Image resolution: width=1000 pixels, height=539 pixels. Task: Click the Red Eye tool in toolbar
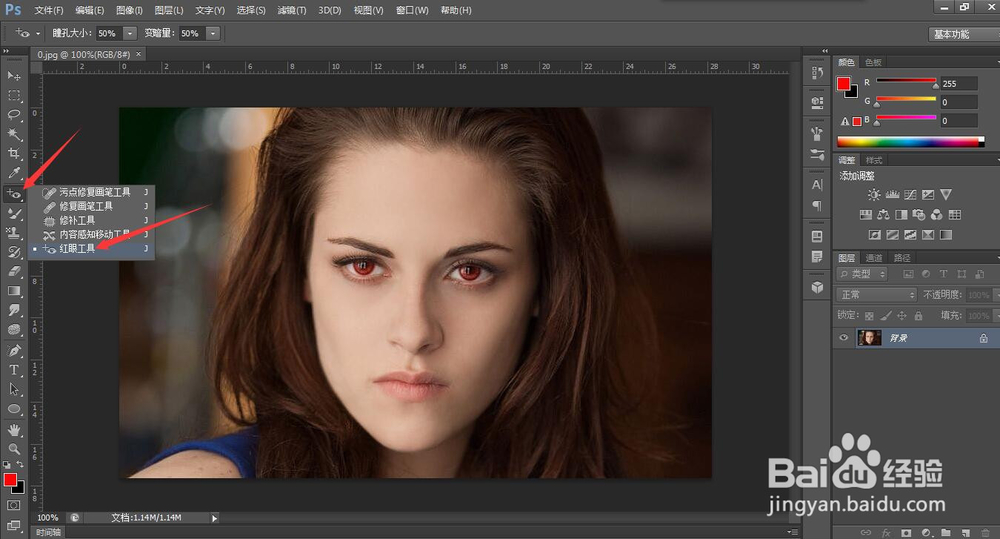pos(13,193)
